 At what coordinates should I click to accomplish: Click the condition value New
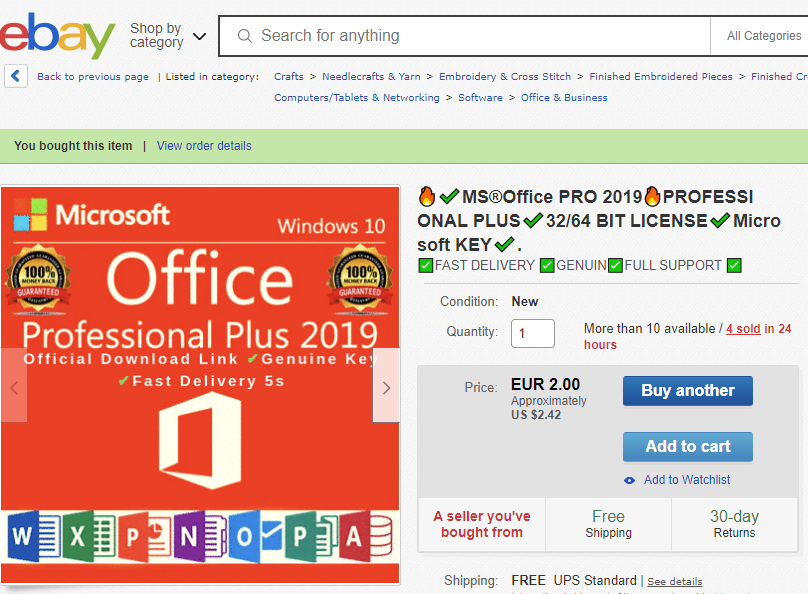525,301
